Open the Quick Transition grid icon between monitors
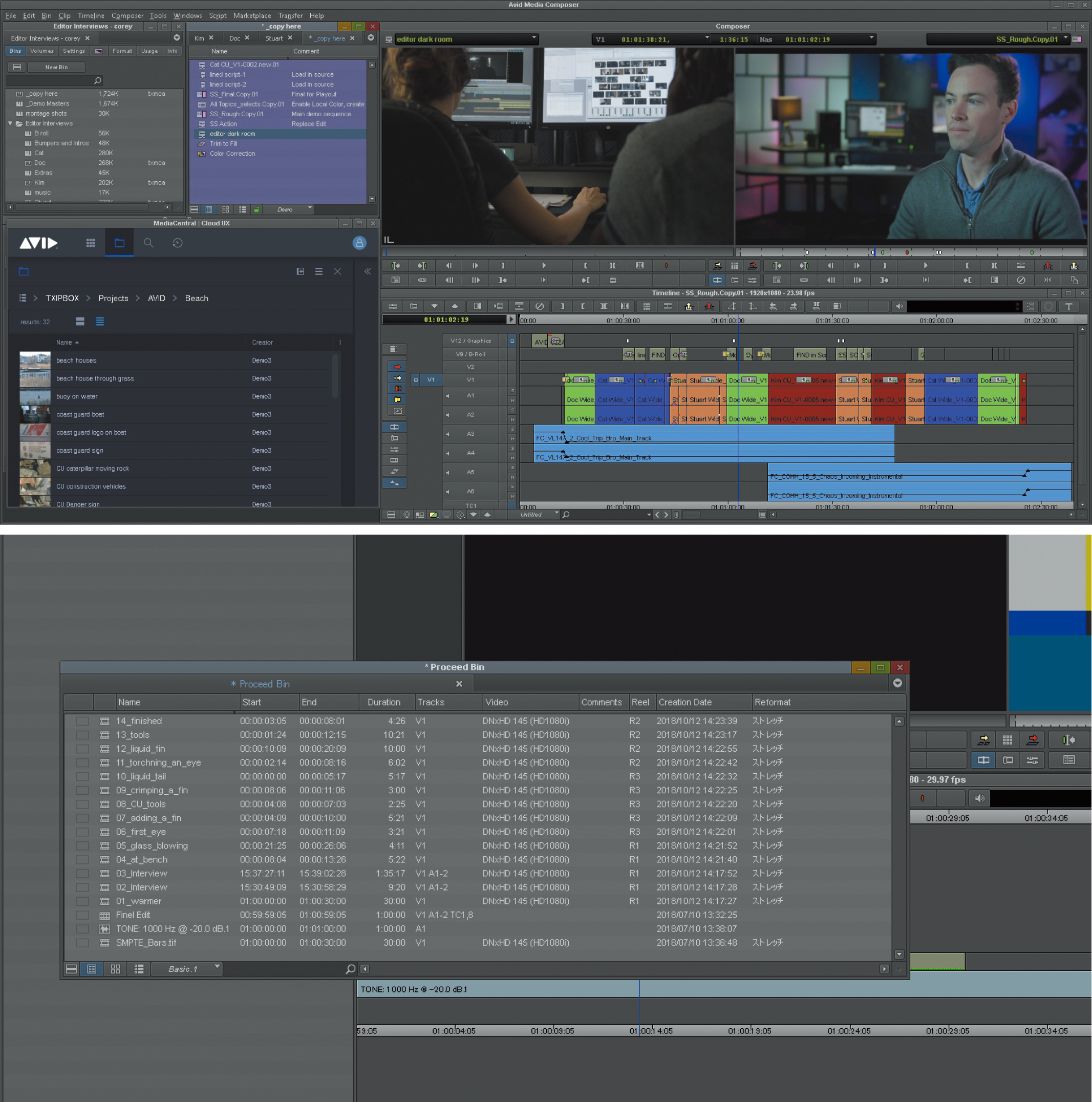This screenshot has height=1102, width=1092. (735, 266)
